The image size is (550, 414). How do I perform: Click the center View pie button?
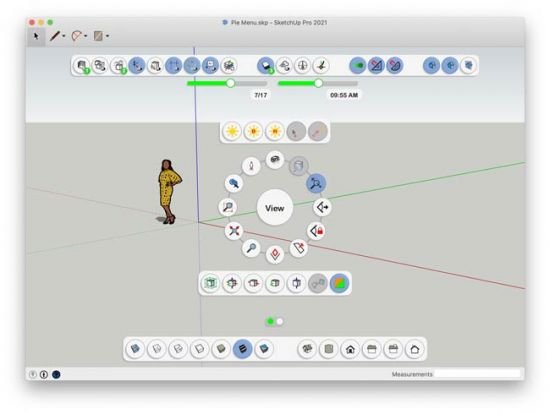pos(275,208)
